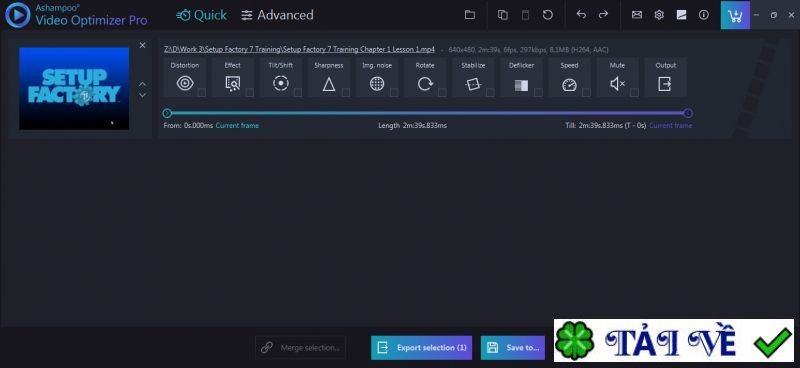Click video info text 640x480, 2m:39s

528,50
